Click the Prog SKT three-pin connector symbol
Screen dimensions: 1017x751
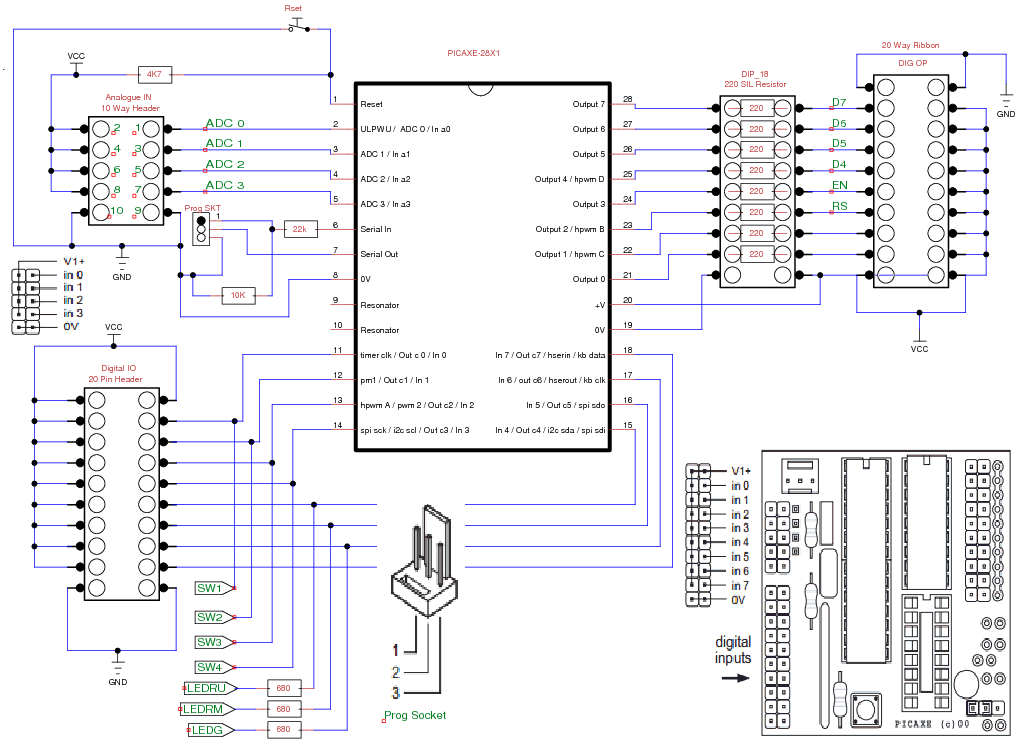coord(201,230)
